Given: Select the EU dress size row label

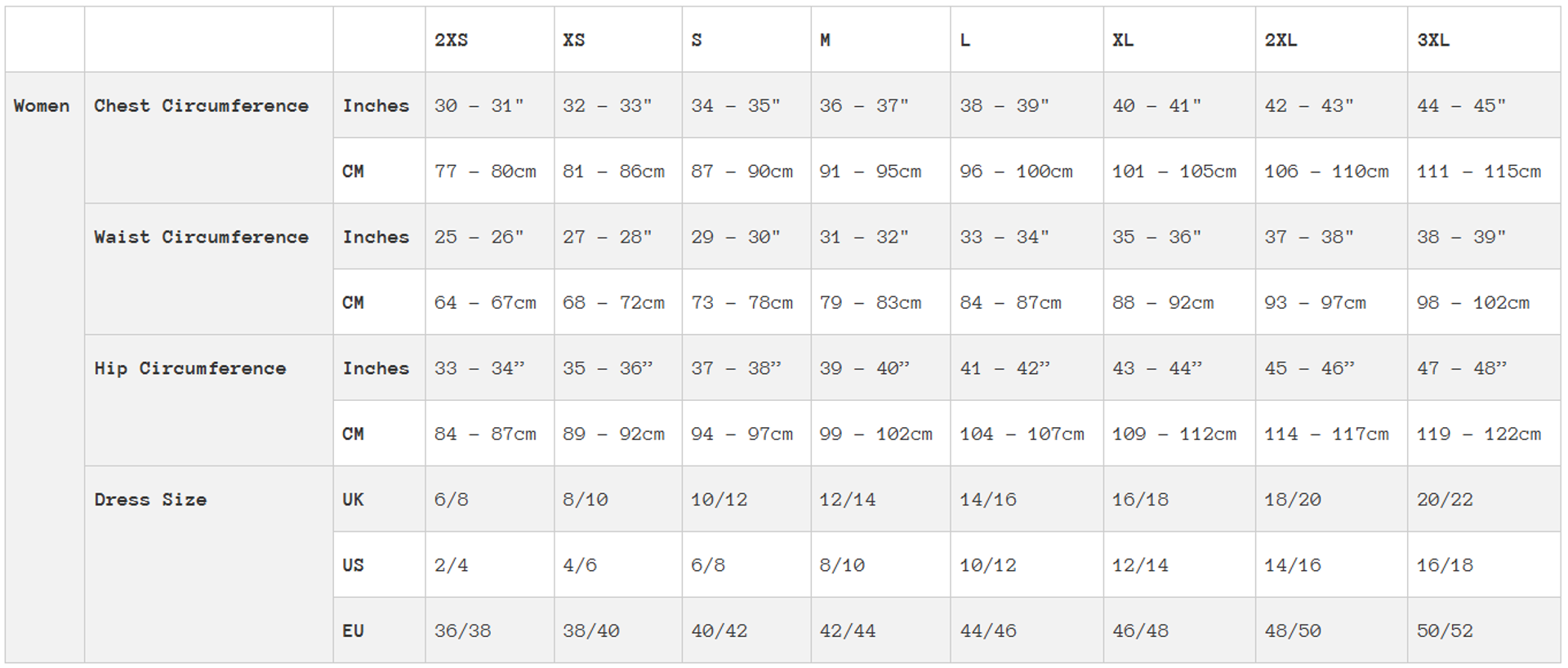Looking at the screenshot, I should (353, 631).
